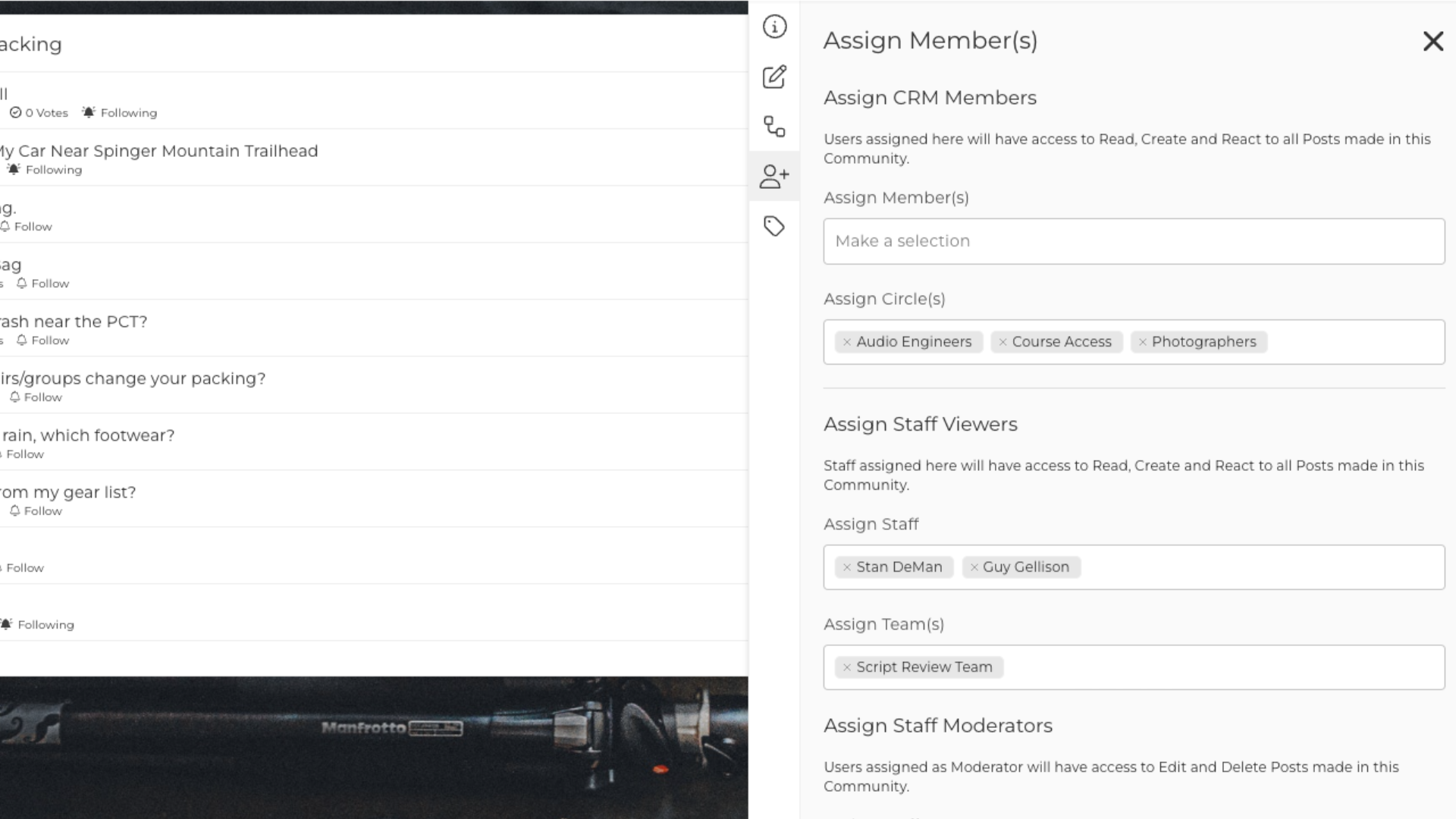Toggle Following on the 0 Votes post

[x=120, y=113]
